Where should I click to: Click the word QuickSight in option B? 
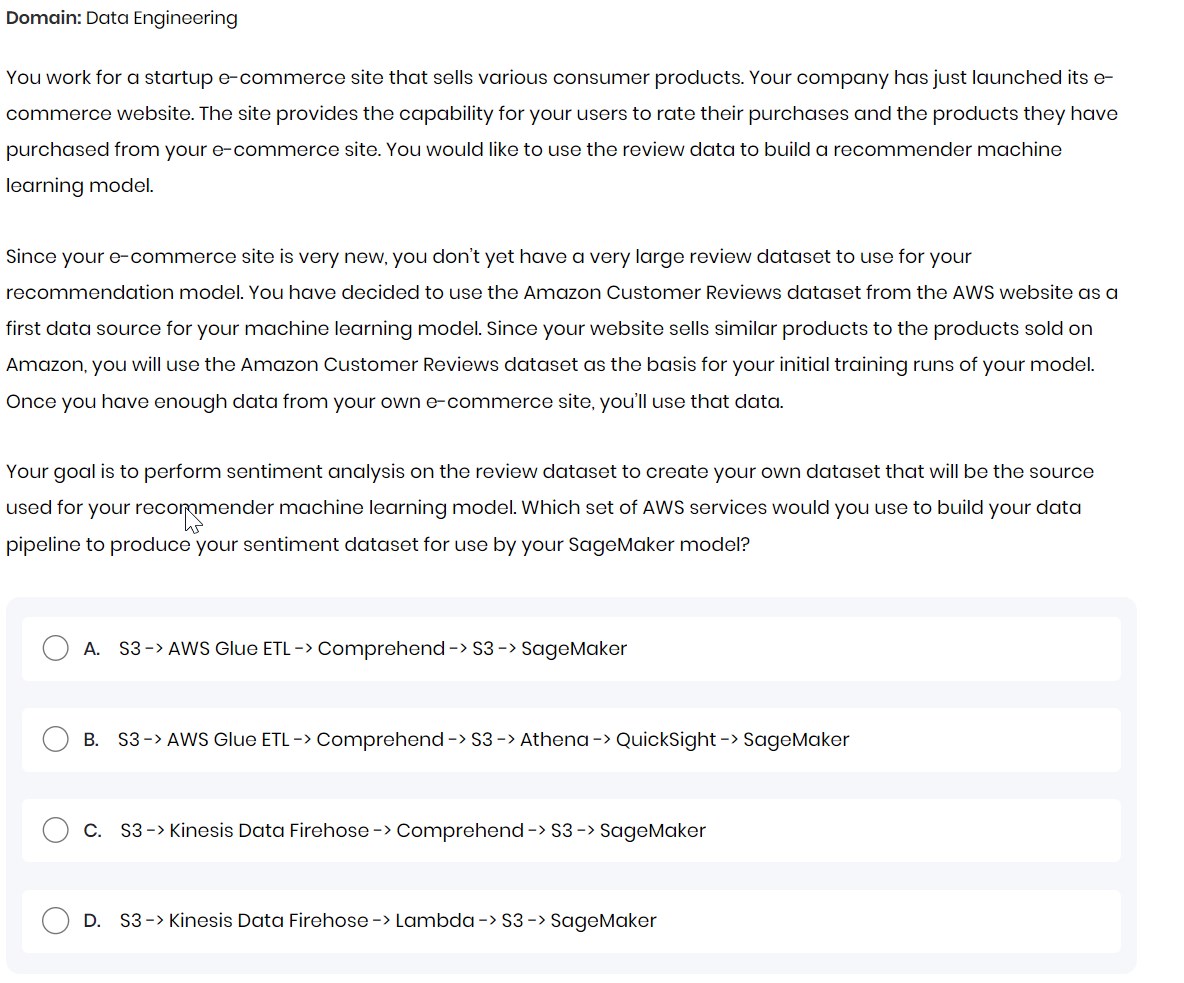(x=666, y=740)
